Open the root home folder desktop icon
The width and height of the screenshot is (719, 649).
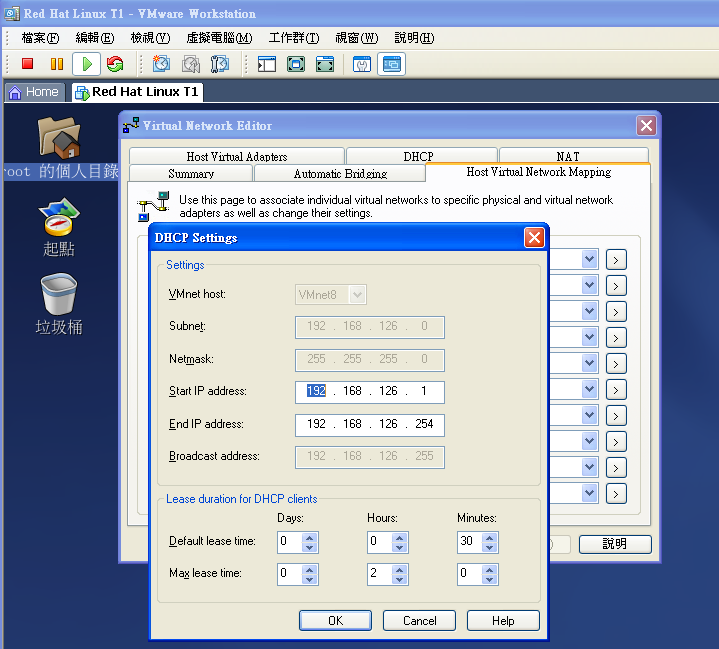60,137
